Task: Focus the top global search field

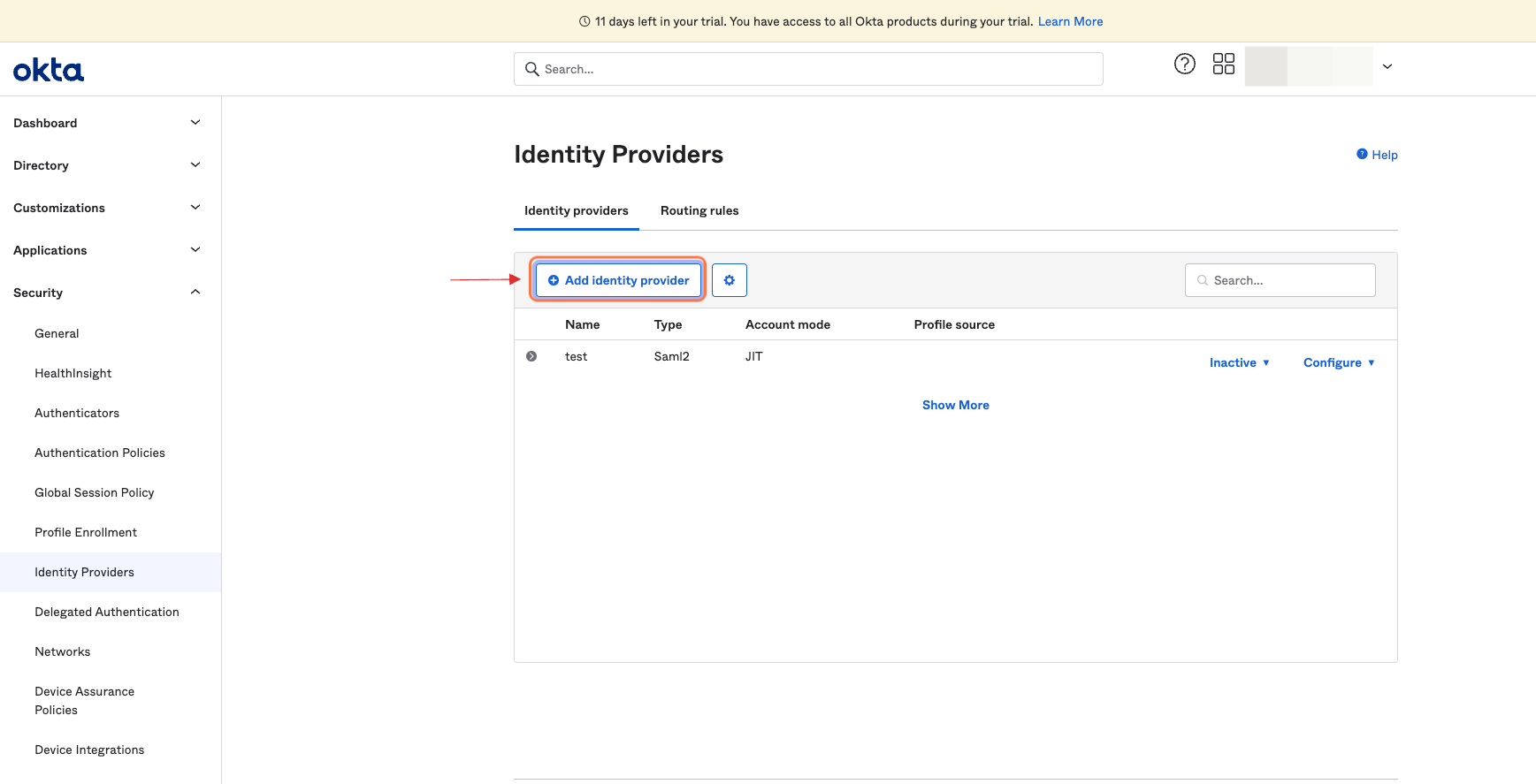Action: pyautogui.click(x=808, y=69)
